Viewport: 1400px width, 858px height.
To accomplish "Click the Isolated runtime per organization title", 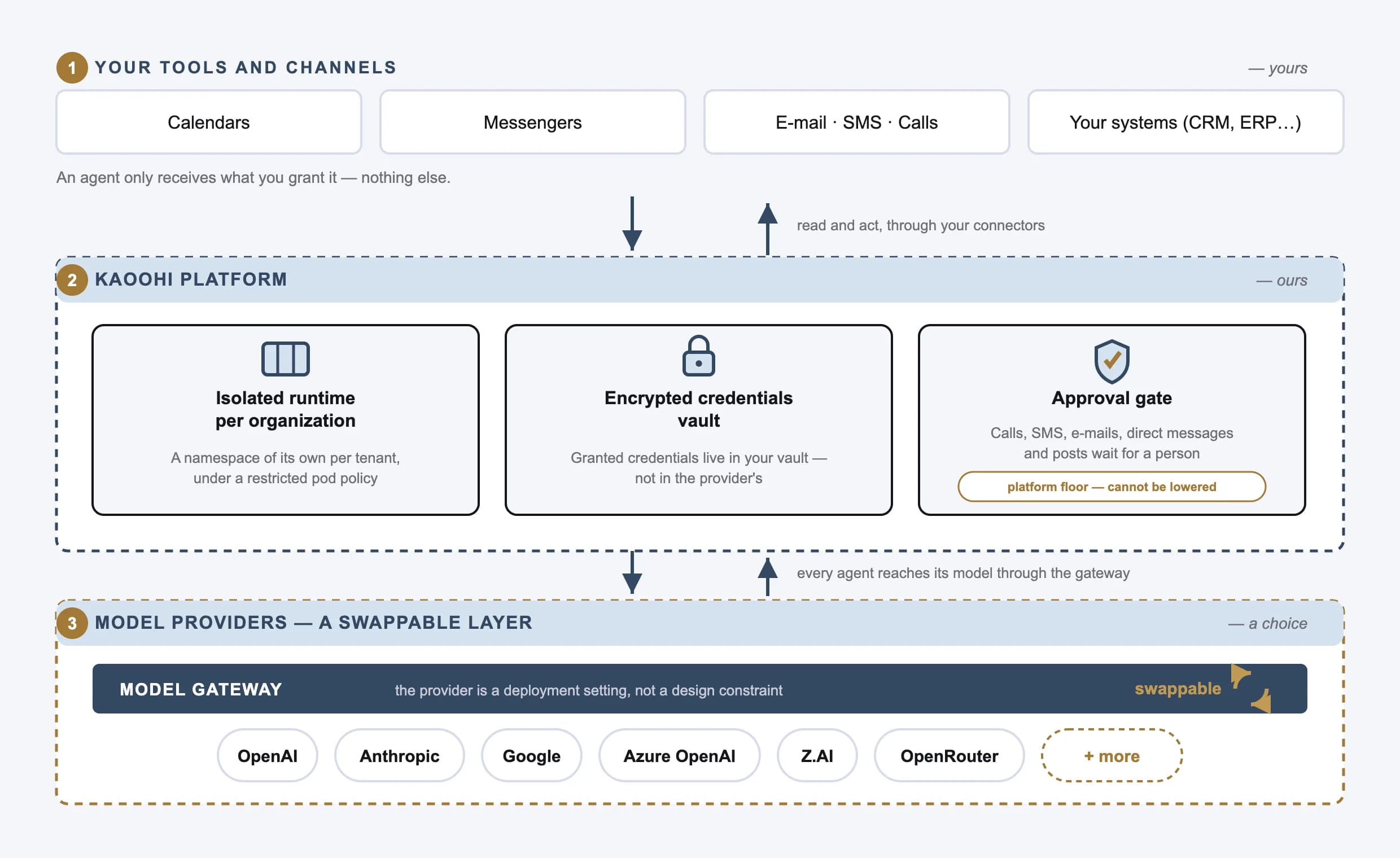I will pos(285,409).
